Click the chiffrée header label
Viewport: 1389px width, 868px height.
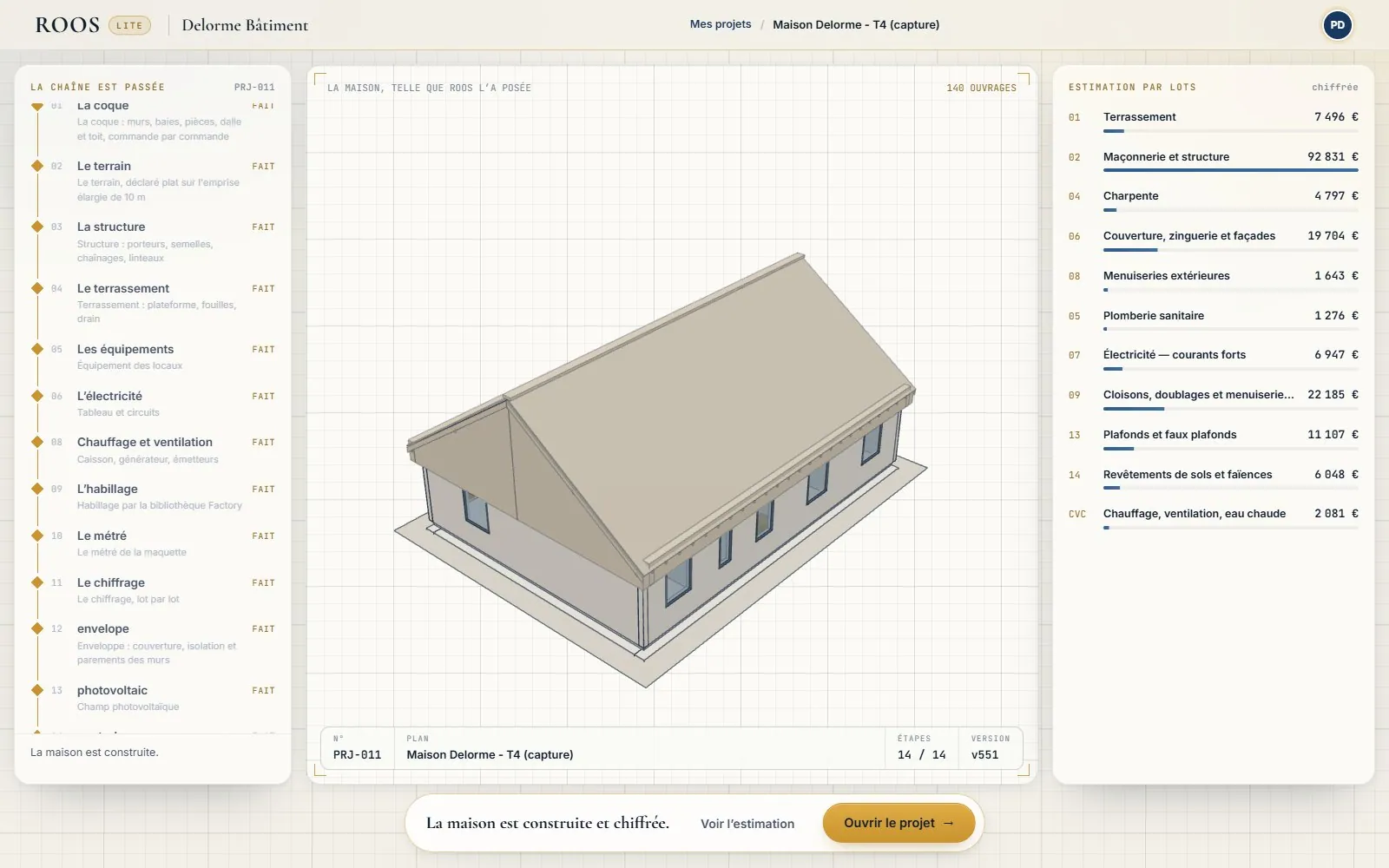tap(1334, 87)
